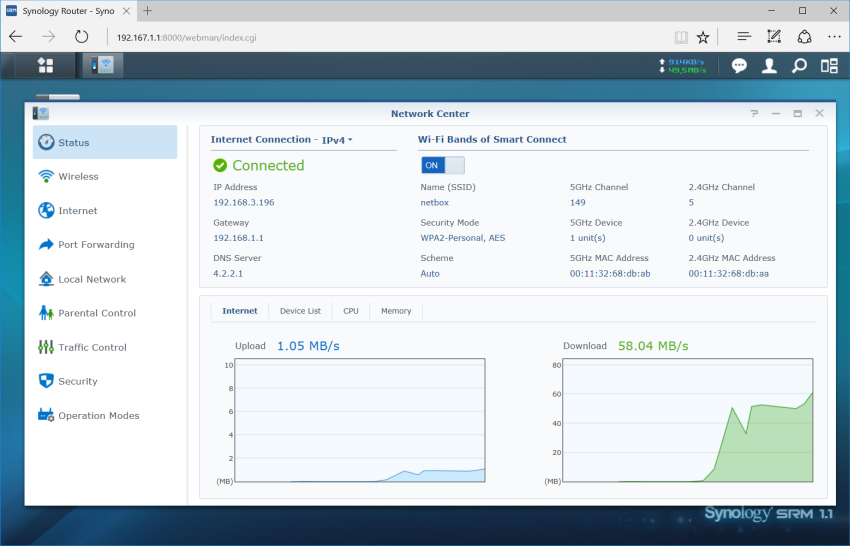
Task: Close the Synology Router browser tab
Action: [126, 11]
